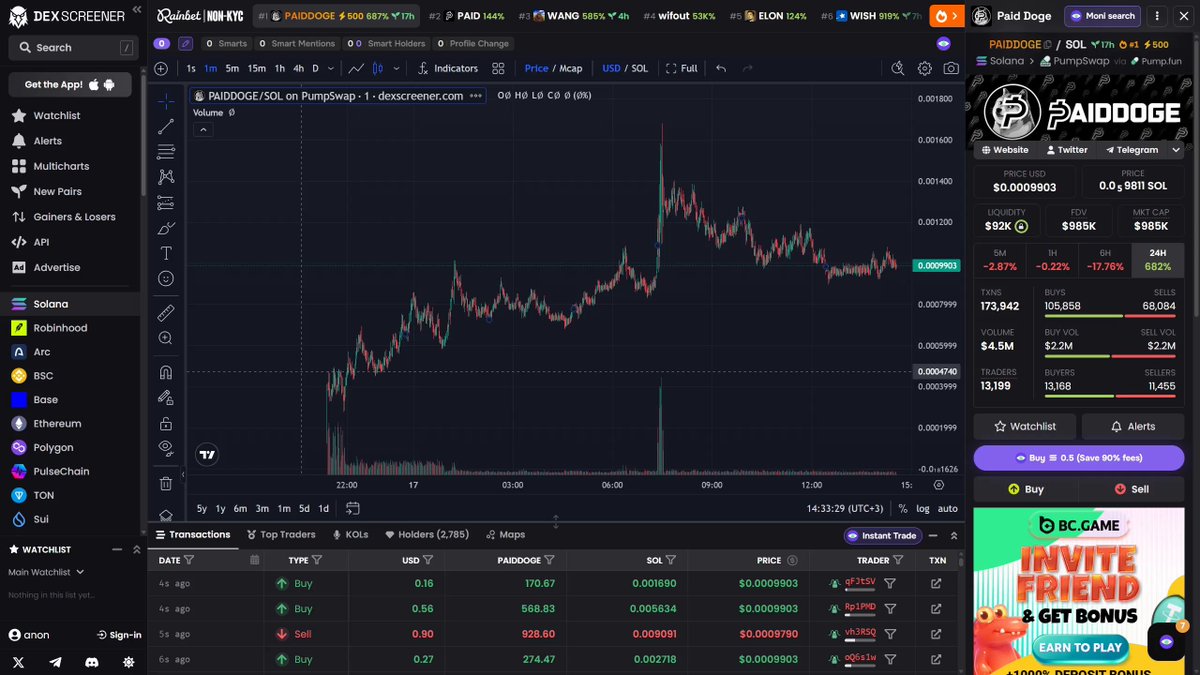This screenshot has height=675, width=1200.
Task: Select the ruler measure tool
Action: click(166, 313)
